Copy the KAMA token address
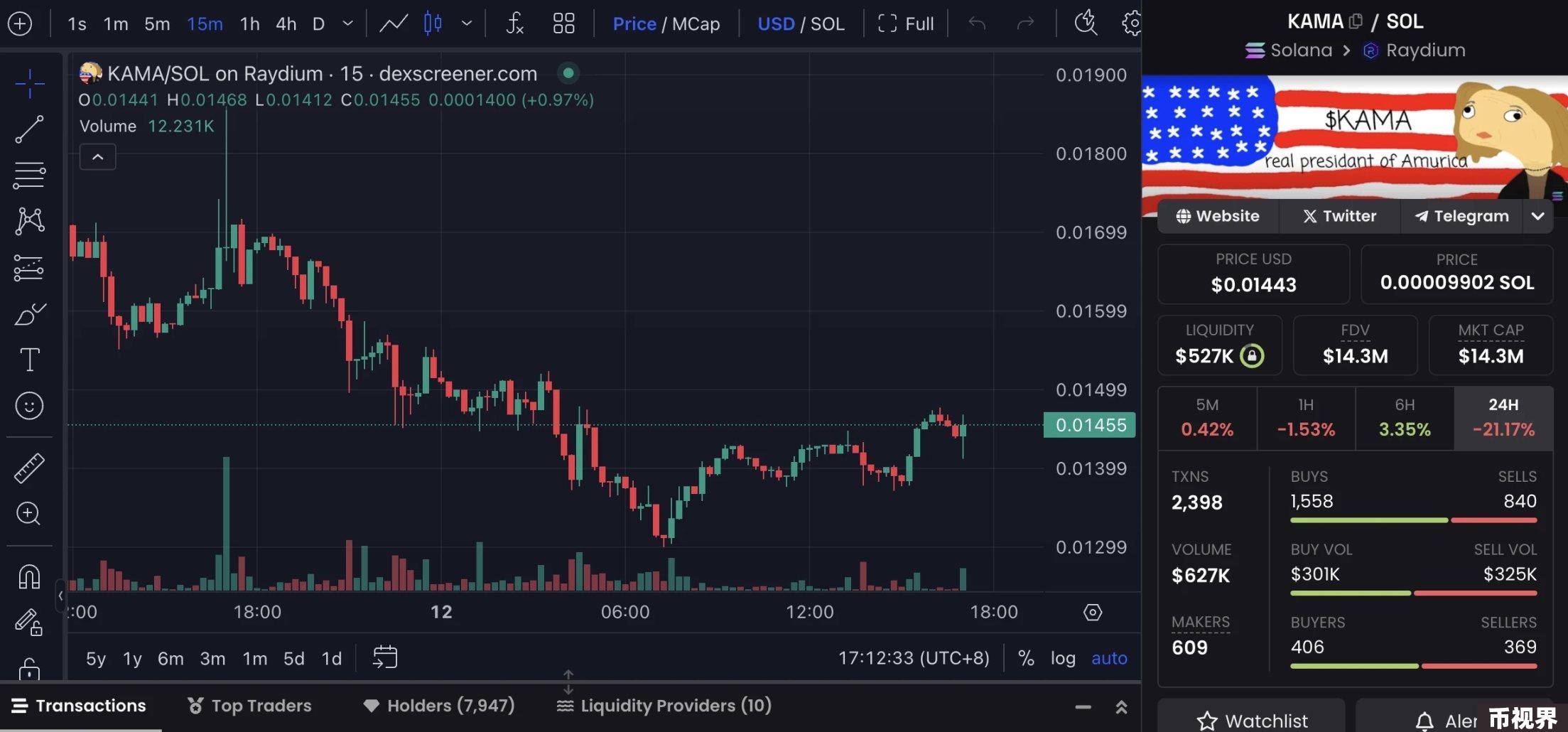The height and width of the screenshot is (732, 1568). tap(1356, 21)
